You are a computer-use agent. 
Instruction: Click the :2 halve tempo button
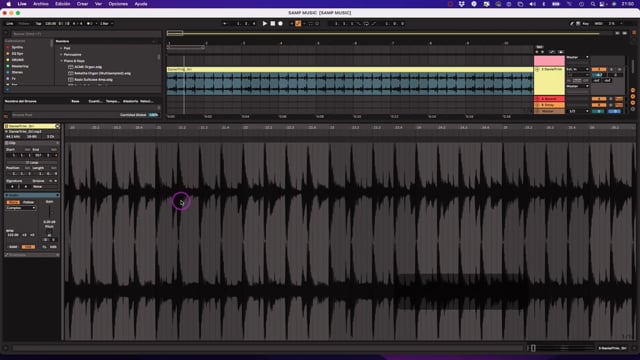(x=24, y=235)
